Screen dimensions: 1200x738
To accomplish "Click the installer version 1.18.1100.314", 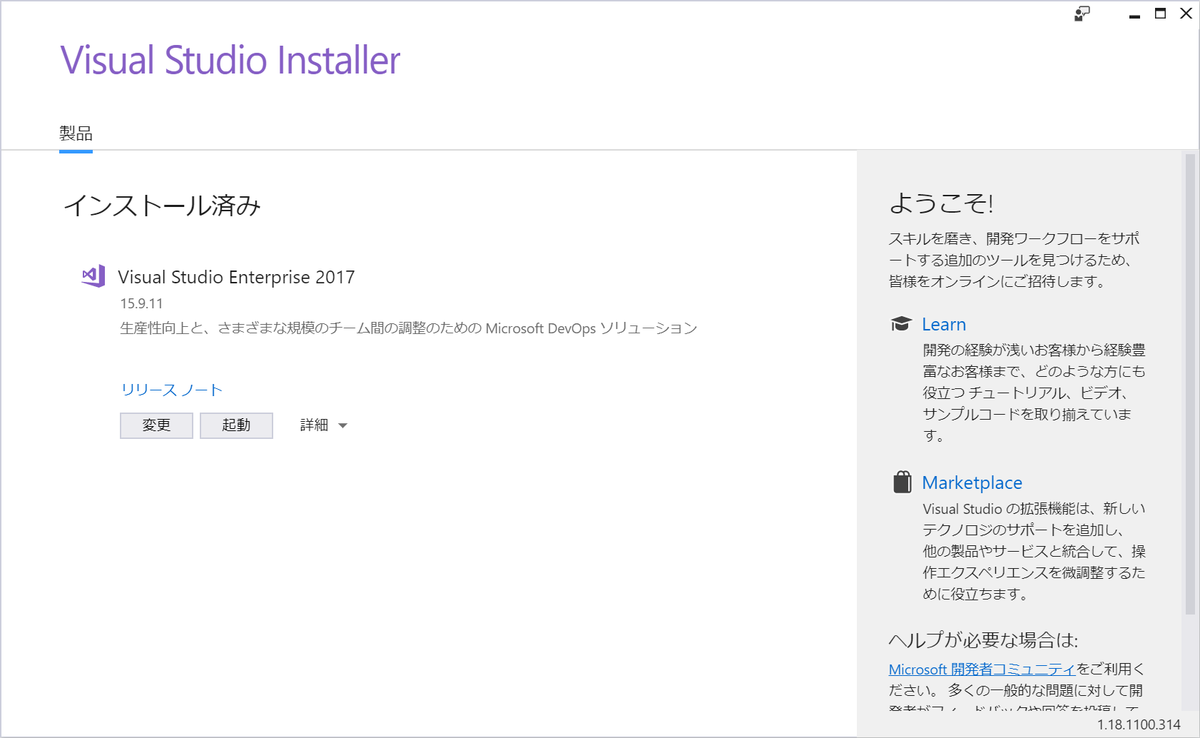I will [x=1139, y=724].
